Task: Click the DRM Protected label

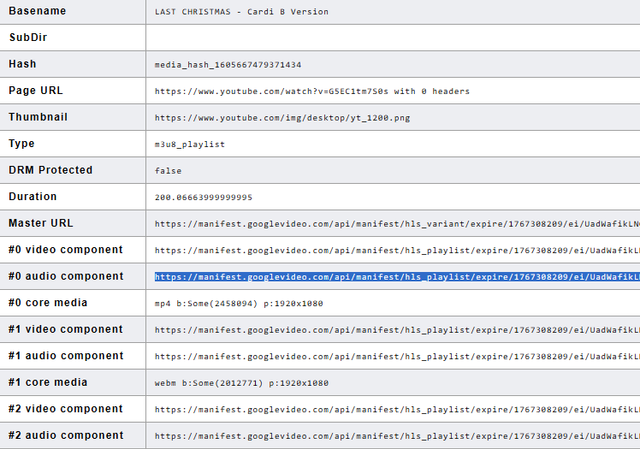Action: [51, 170]
